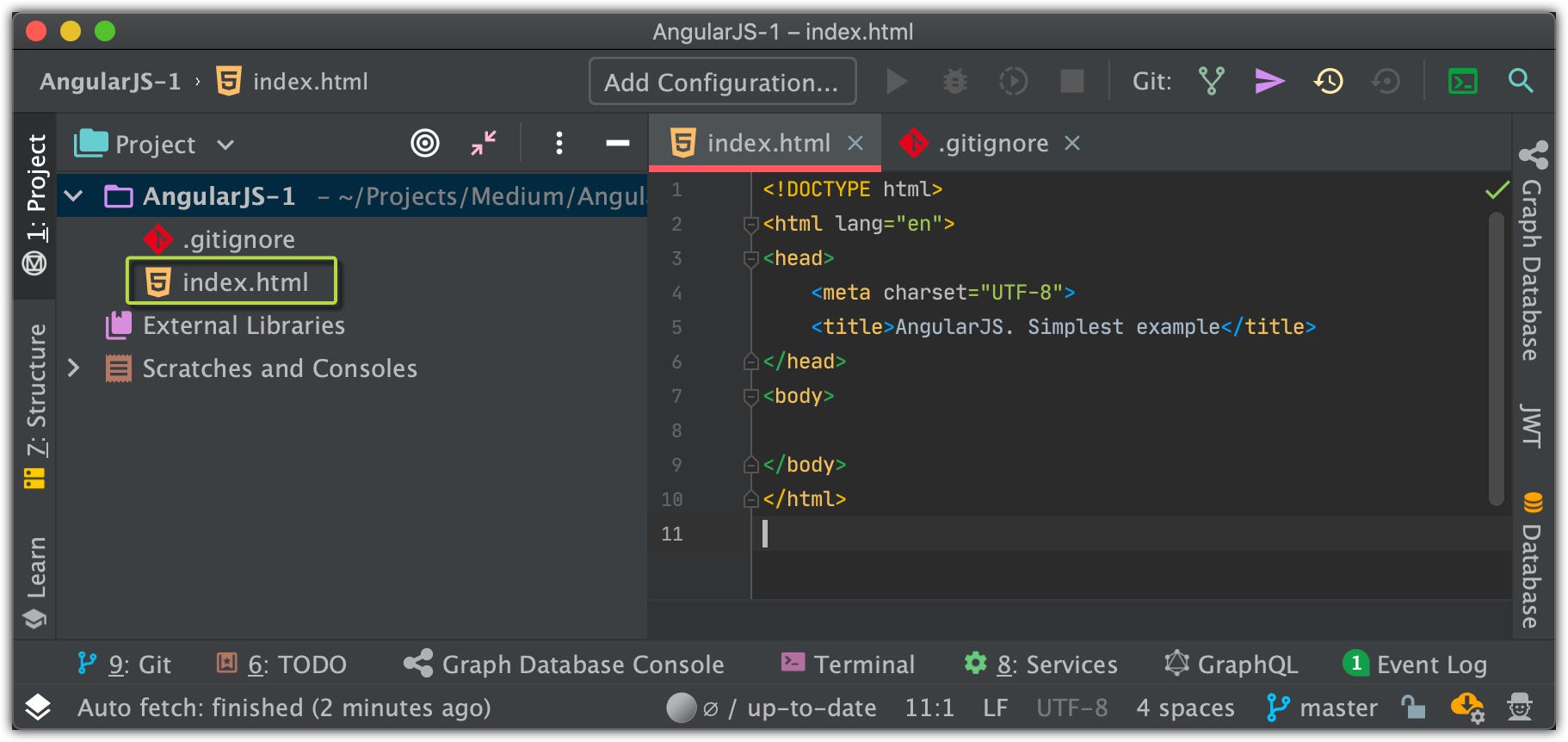
Task: Select External Libraries in project tree
Action: click(x=225, y=325)
